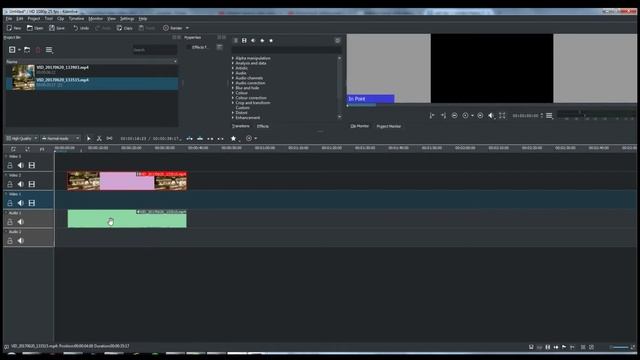Click the Open project toolbar button
The image size is (640, 360).
(x=35, y=28)
